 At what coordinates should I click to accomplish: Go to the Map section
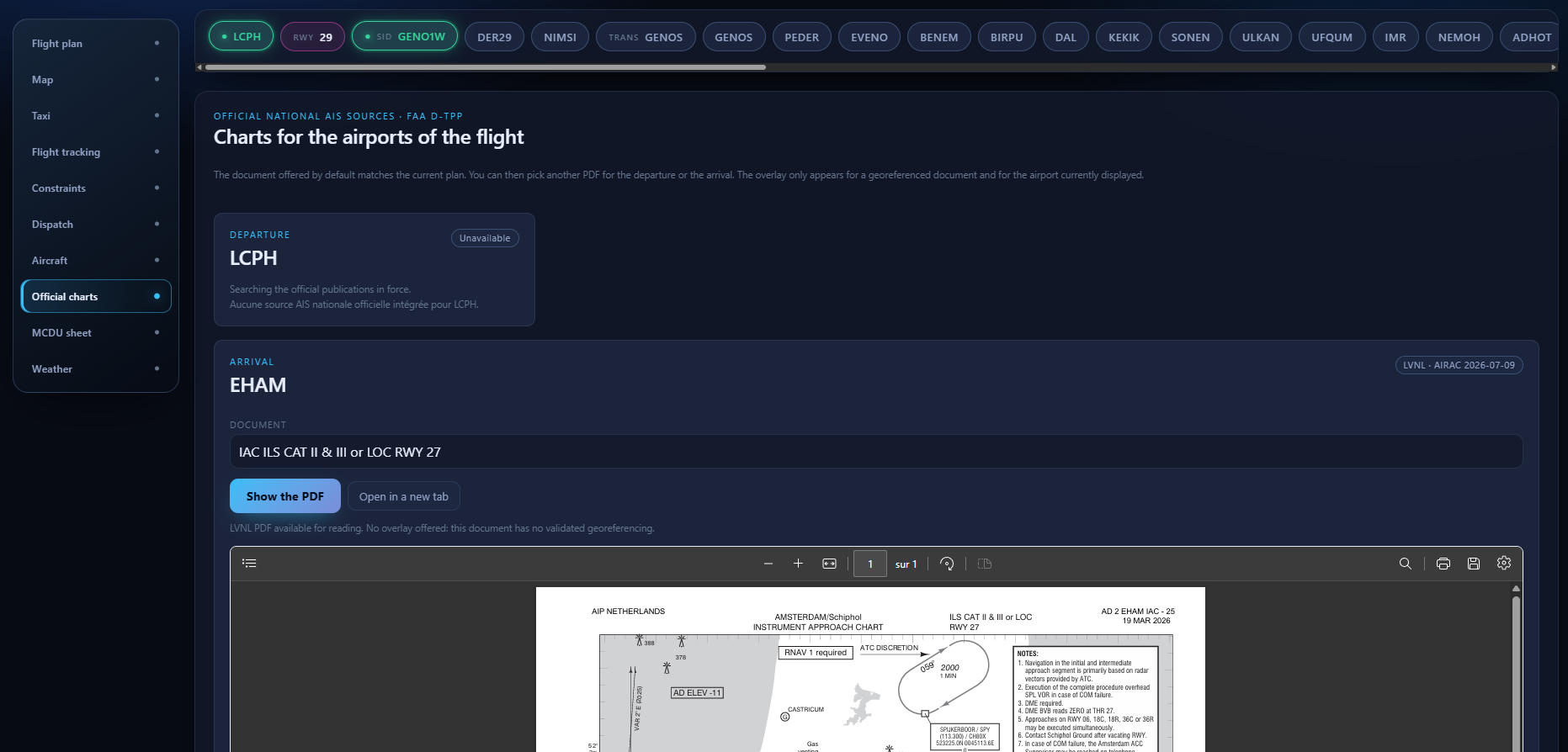tap(96, 80)
